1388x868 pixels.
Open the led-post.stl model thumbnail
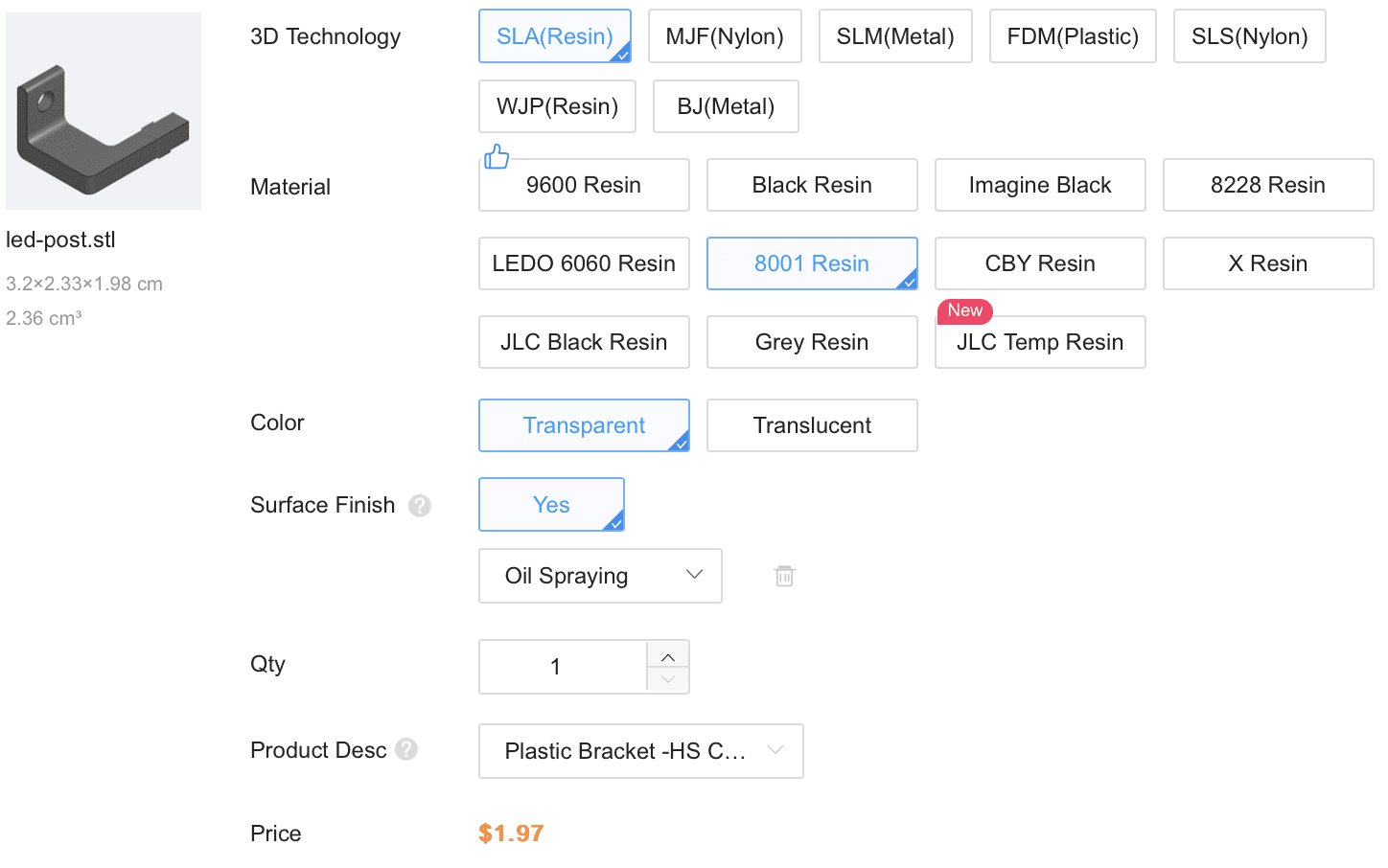point(104,111)
